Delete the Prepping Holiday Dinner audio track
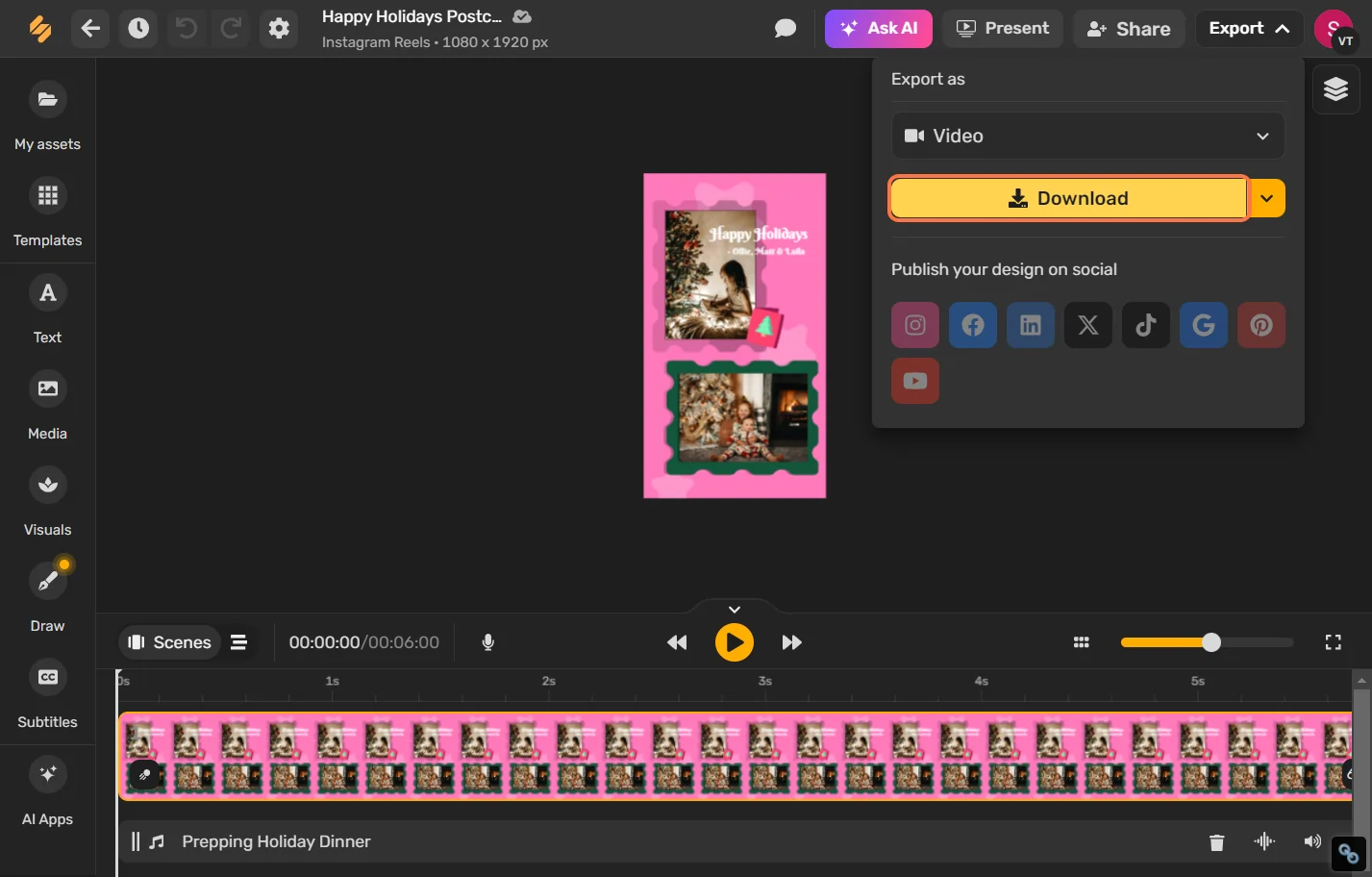This screenshot has width=1372, height=877. [1216, 841]
